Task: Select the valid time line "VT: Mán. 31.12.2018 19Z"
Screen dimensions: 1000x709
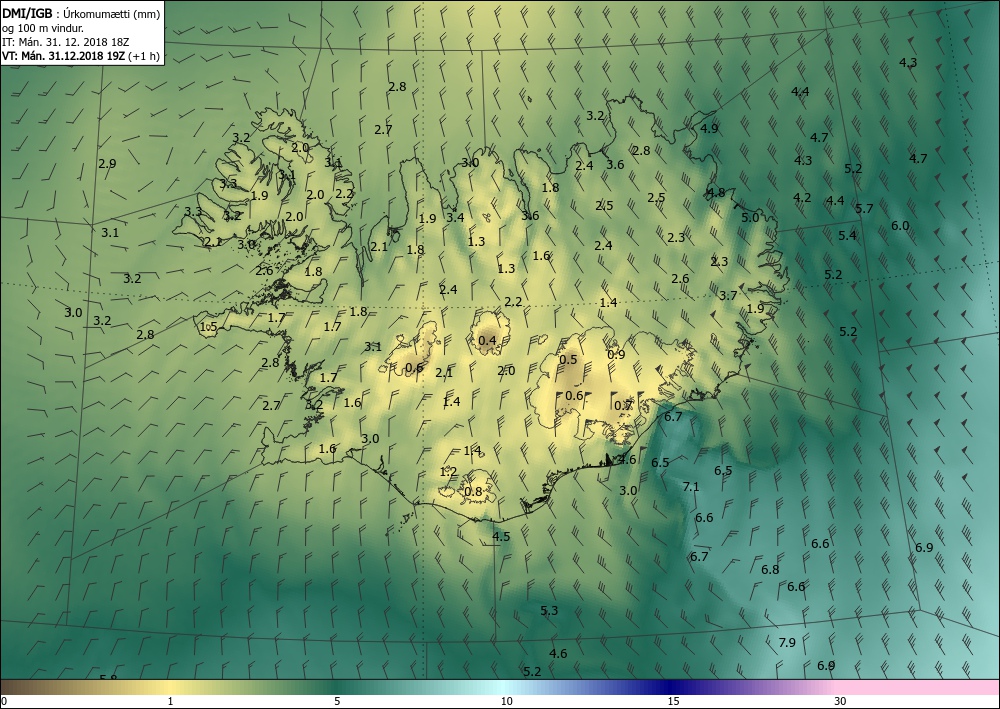Action: point(64,56)
